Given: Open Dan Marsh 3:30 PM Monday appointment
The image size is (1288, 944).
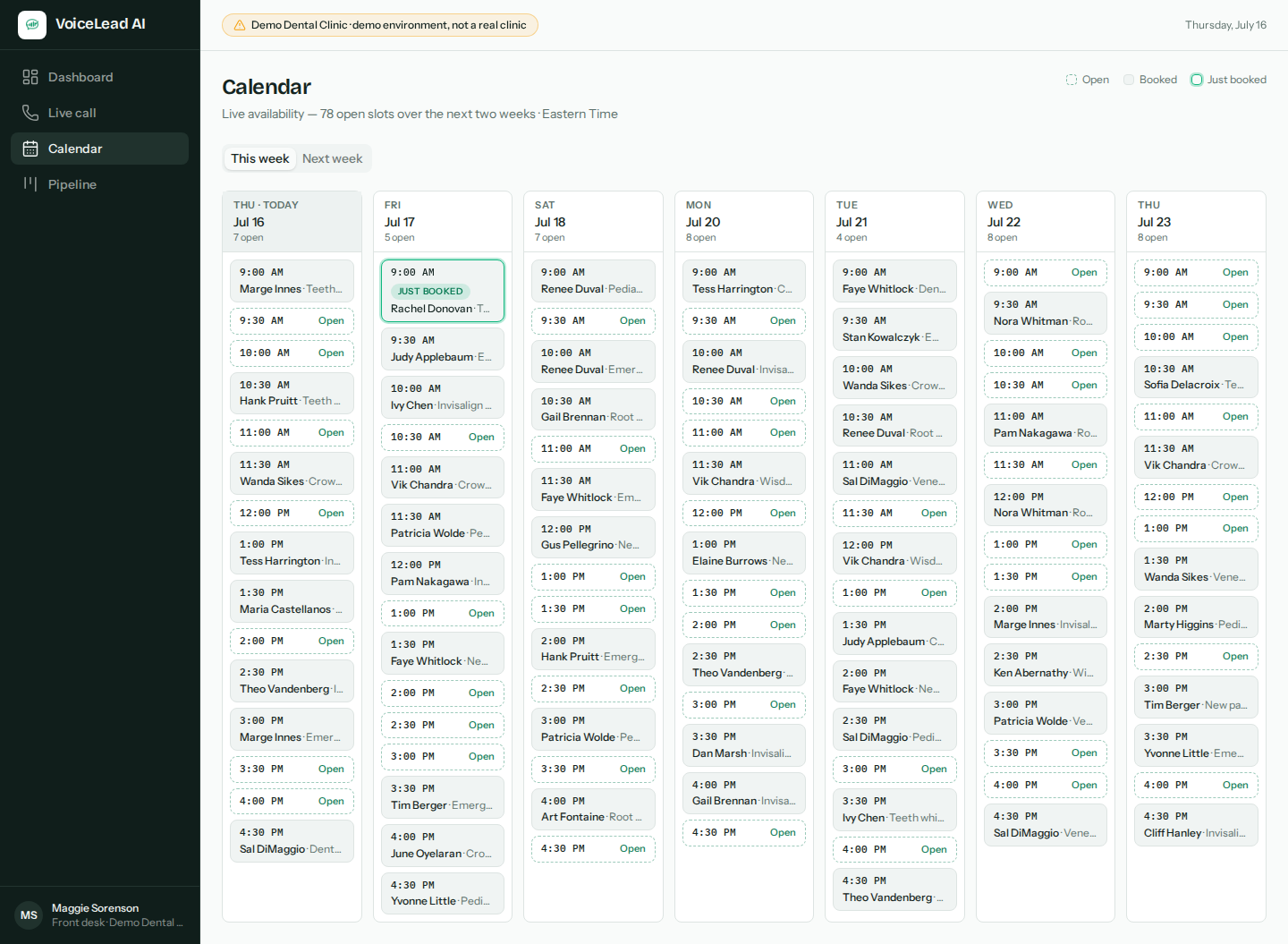Looking at the screenshot, I should pos(744,745).
